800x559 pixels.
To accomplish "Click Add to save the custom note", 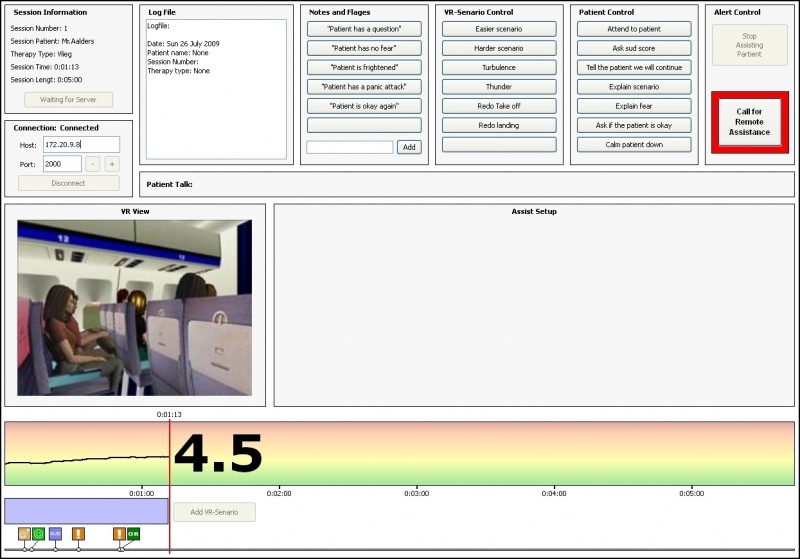I will coord(409,147).
